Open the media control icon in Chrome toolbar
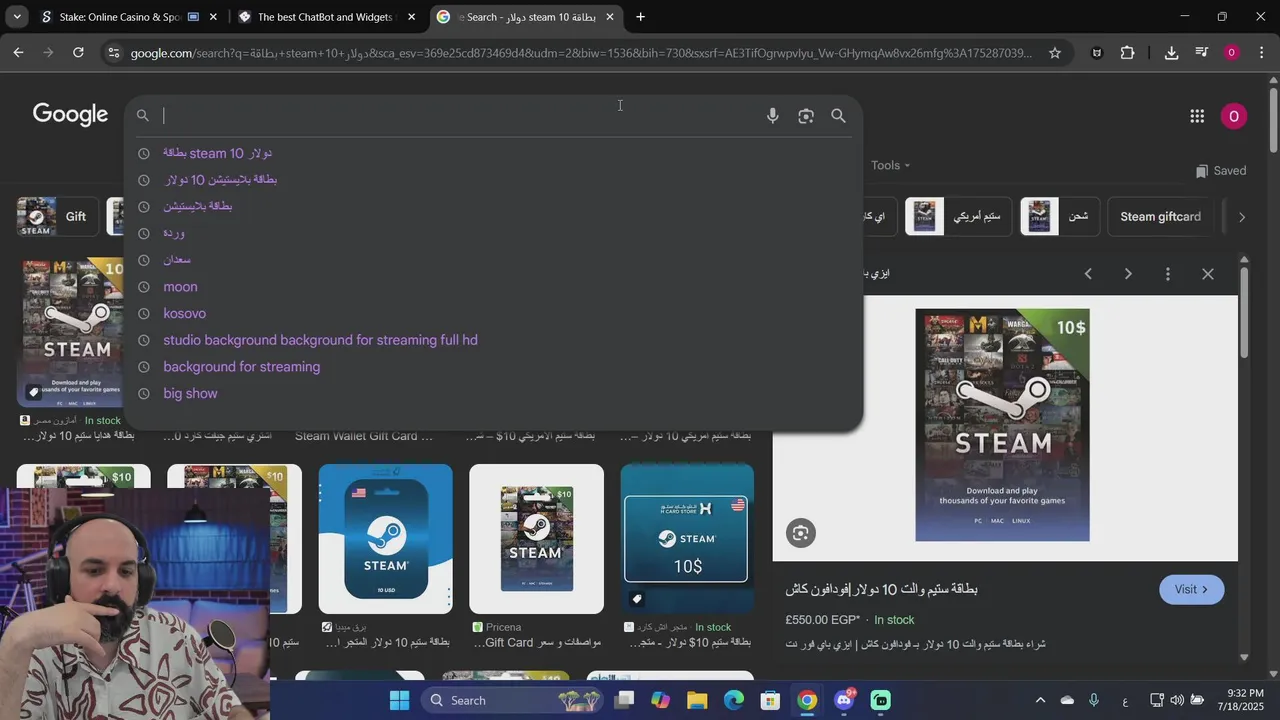1280x720 pixels. pos(1202,53)
